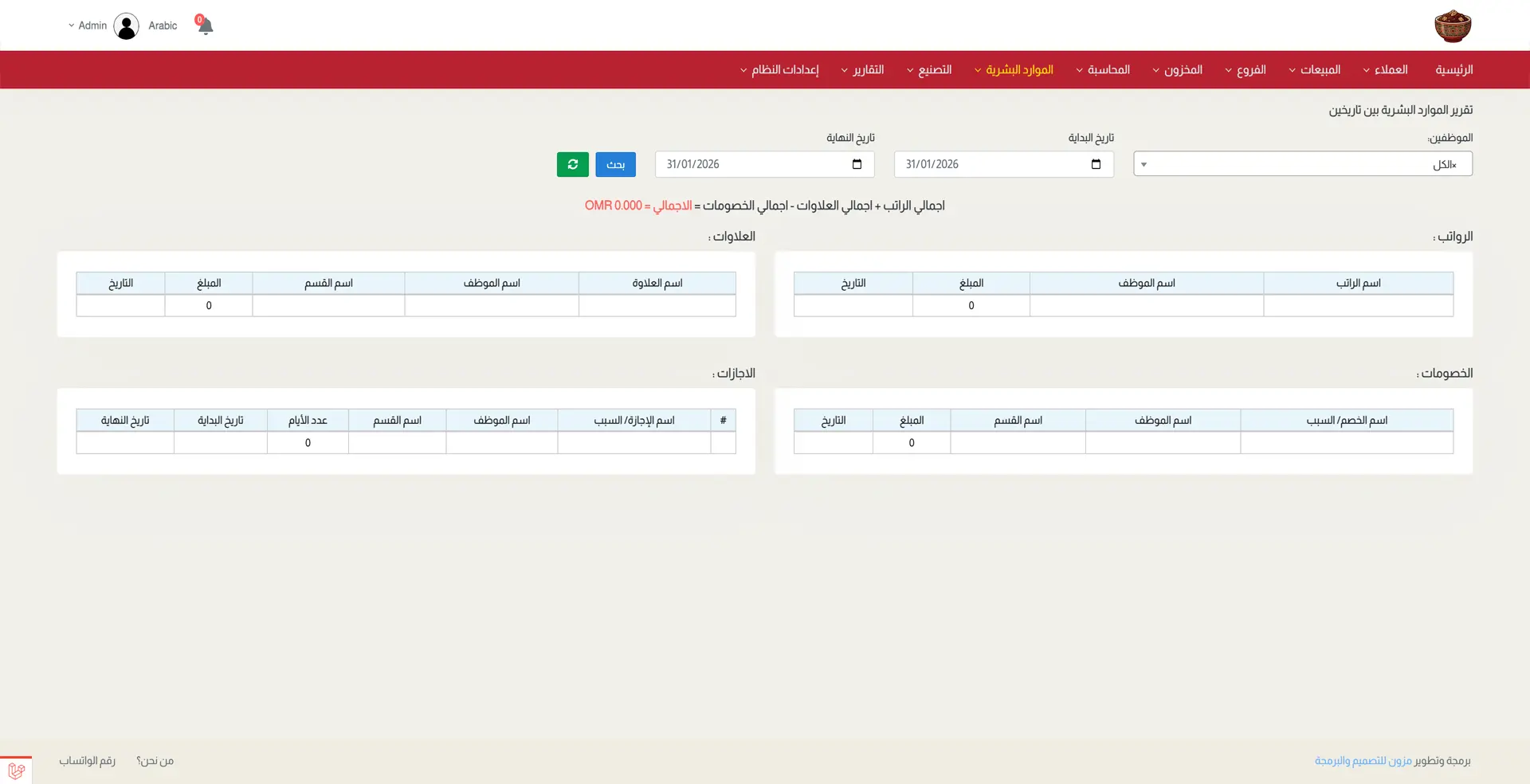Image resolution: width=1530 pixels, height=784 pixels.
Task: Click the green refresh button
Action: coord(572,164)
